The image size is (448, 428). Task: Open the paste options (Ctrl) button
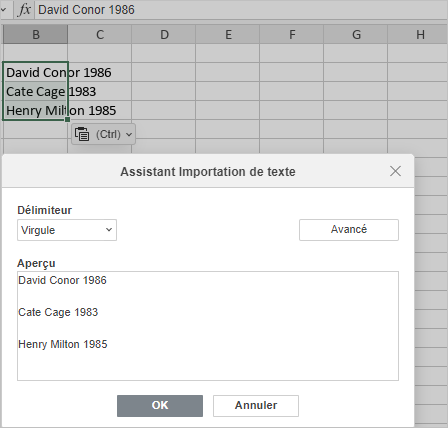(103, 134)
